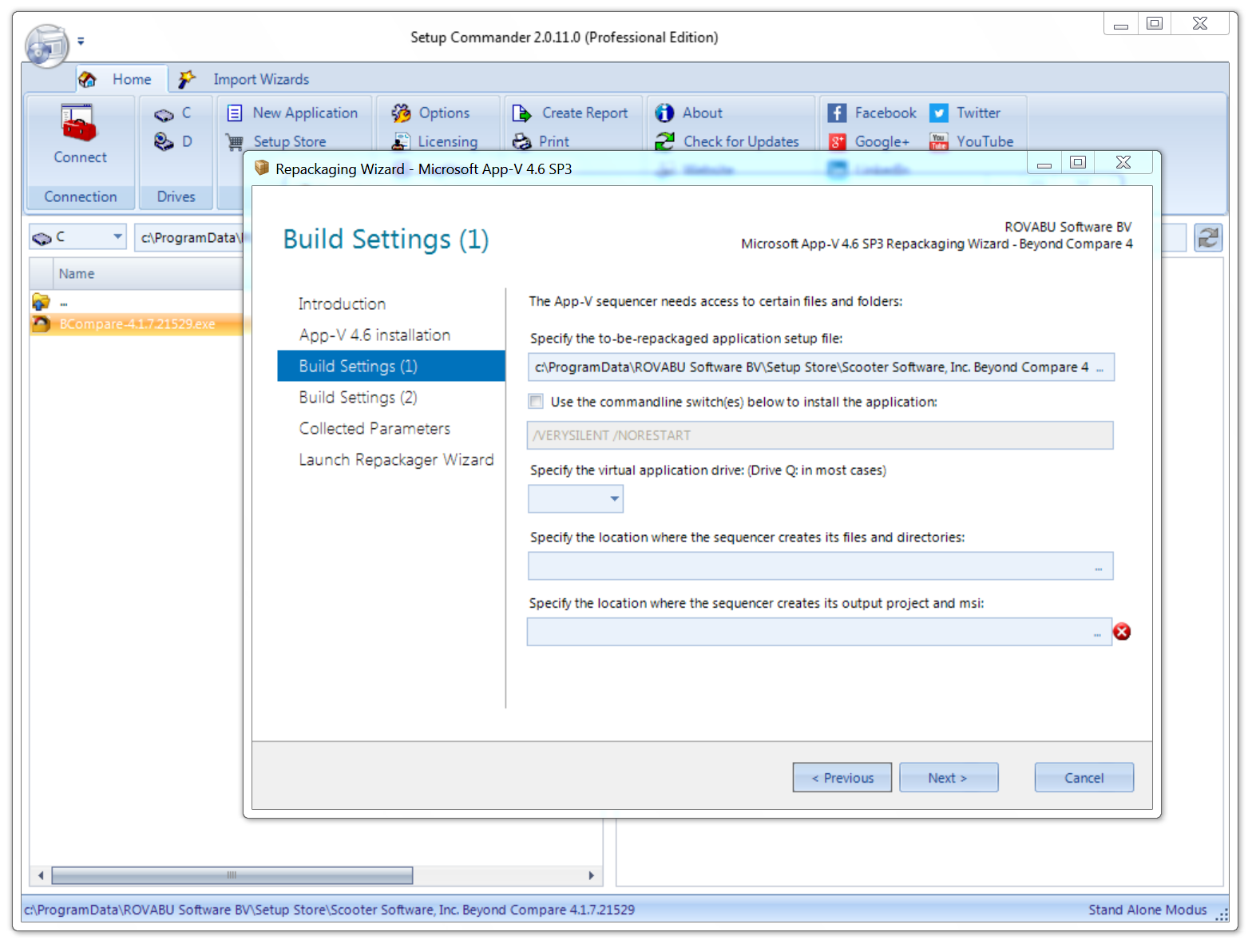
Task: Open the Facebook icon link
Action: (x=837, y=113)
